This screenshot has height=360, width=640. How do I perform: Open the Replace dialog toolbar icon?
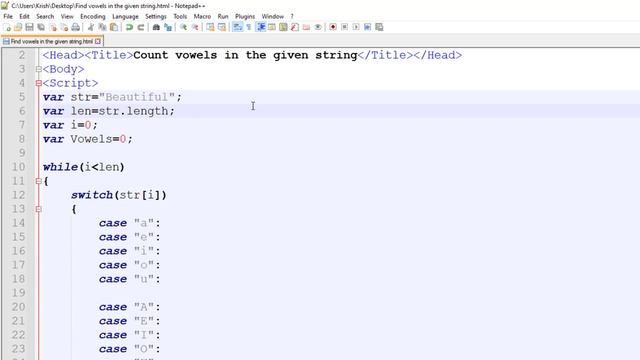[168, 27]
